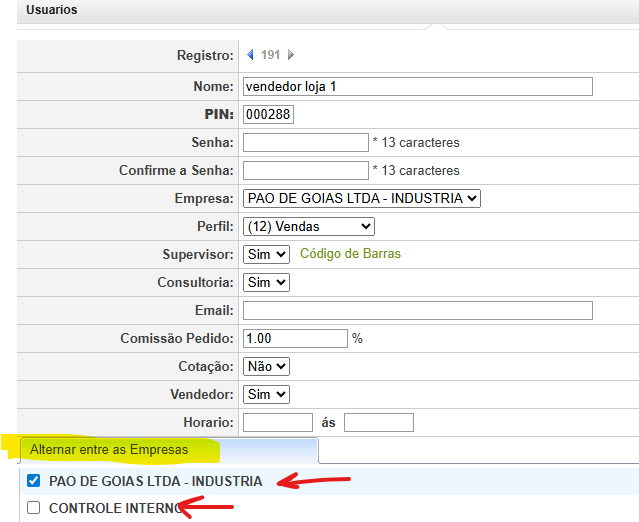Open the Consultoria dropdown
Image resolution: width=639 pixels, height=522 pixels.
tap(266, 282)
